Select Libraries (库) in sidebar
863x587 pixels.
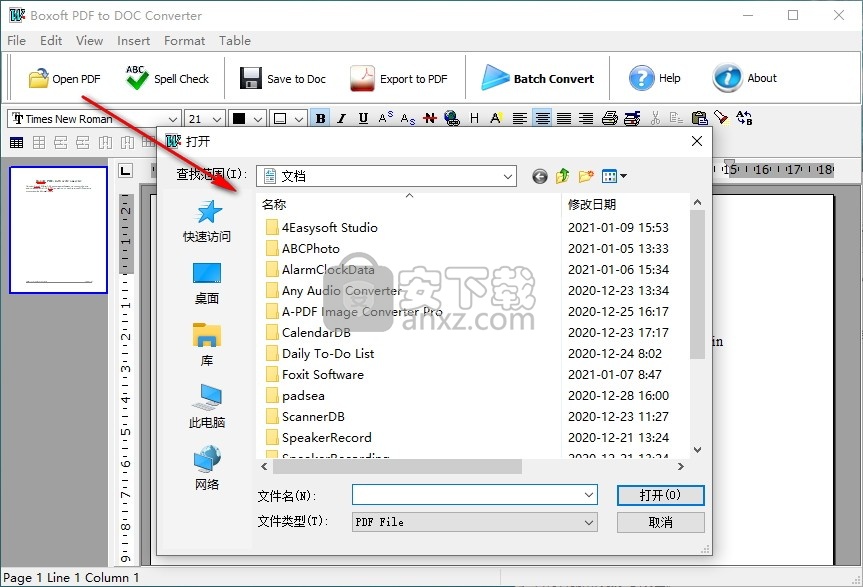tap(207, 345)
